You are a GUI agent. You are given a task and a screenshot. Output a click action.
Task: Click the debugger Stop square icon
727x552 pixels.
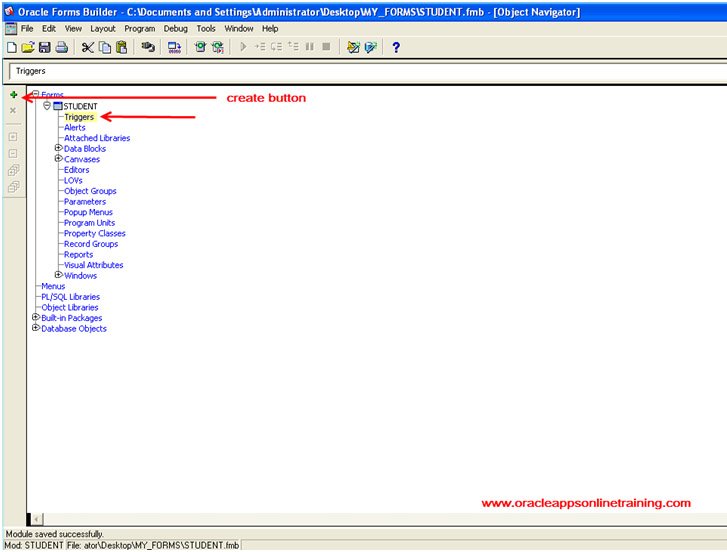click(x=326, y=47)
